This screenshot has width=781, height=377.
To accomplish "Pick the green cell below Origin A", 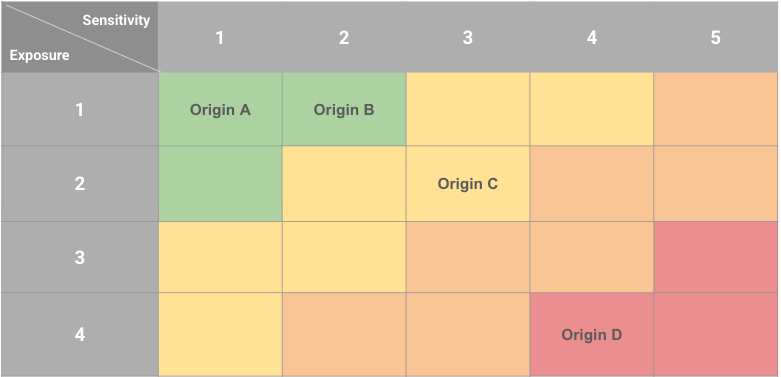I will click(x=220, y=184).
